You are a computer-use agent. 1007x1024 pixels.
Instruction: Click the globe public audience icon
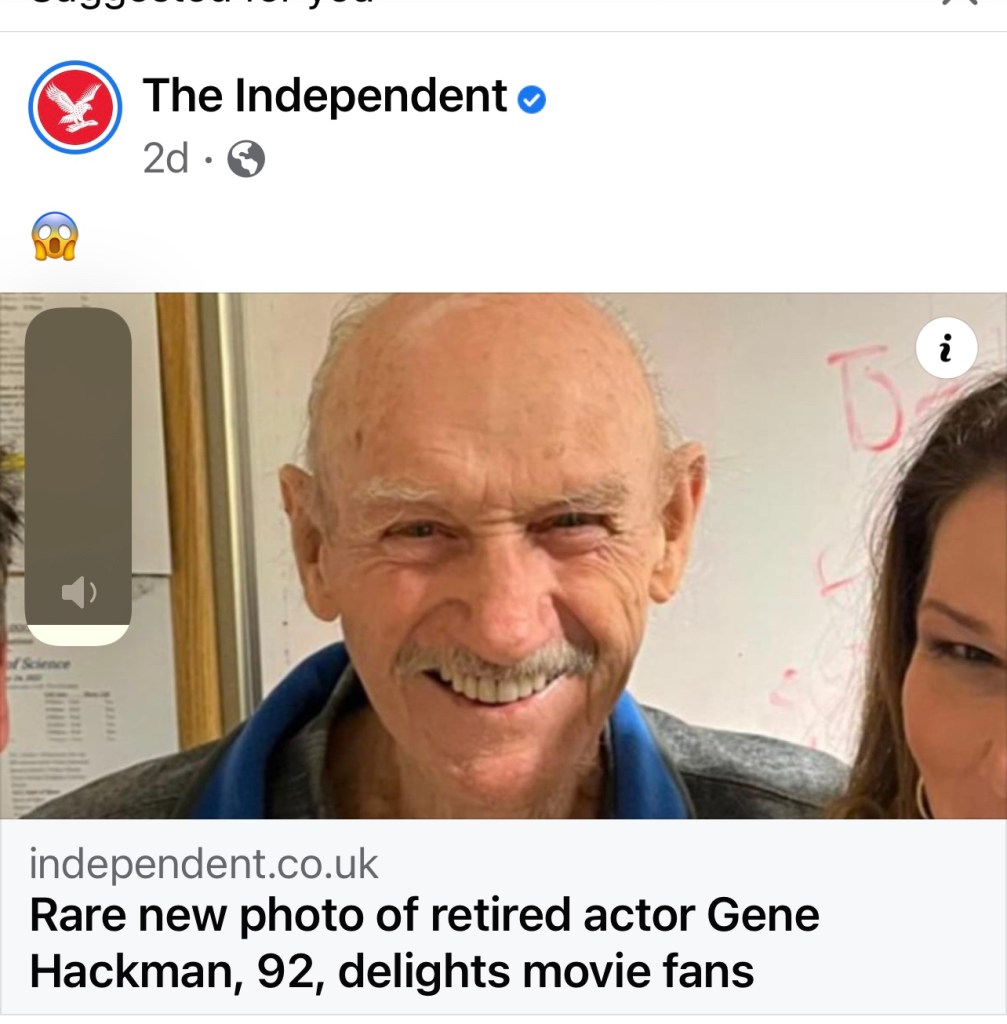click(x=246, y=159)
